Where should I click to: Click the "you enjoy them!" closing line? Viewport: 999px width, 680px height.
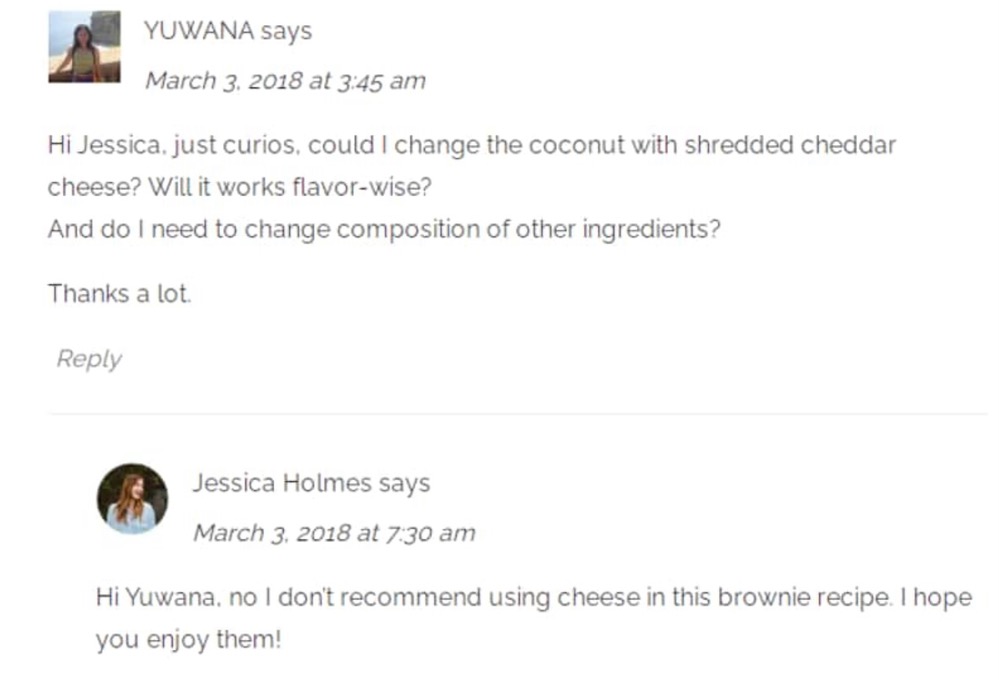tap(189, 639)
